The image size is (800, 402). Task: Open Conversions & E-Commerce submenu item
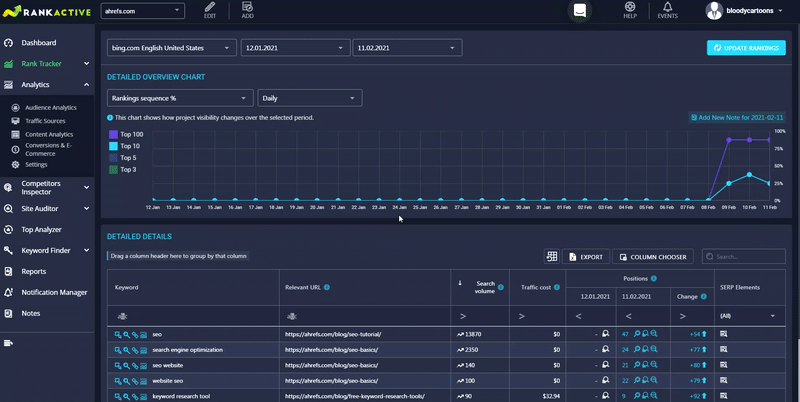[48, 149]
